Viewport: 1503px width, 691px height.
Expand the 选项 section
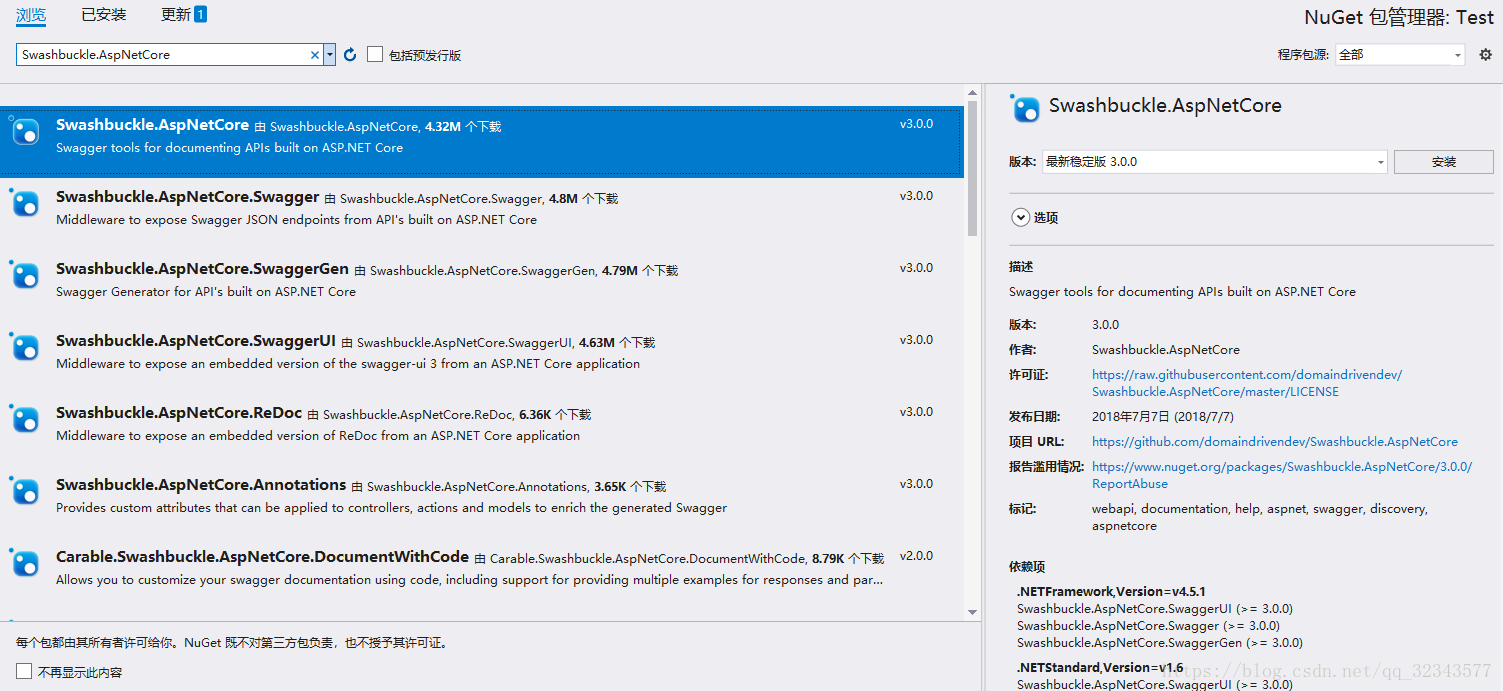click(1020, 217)
